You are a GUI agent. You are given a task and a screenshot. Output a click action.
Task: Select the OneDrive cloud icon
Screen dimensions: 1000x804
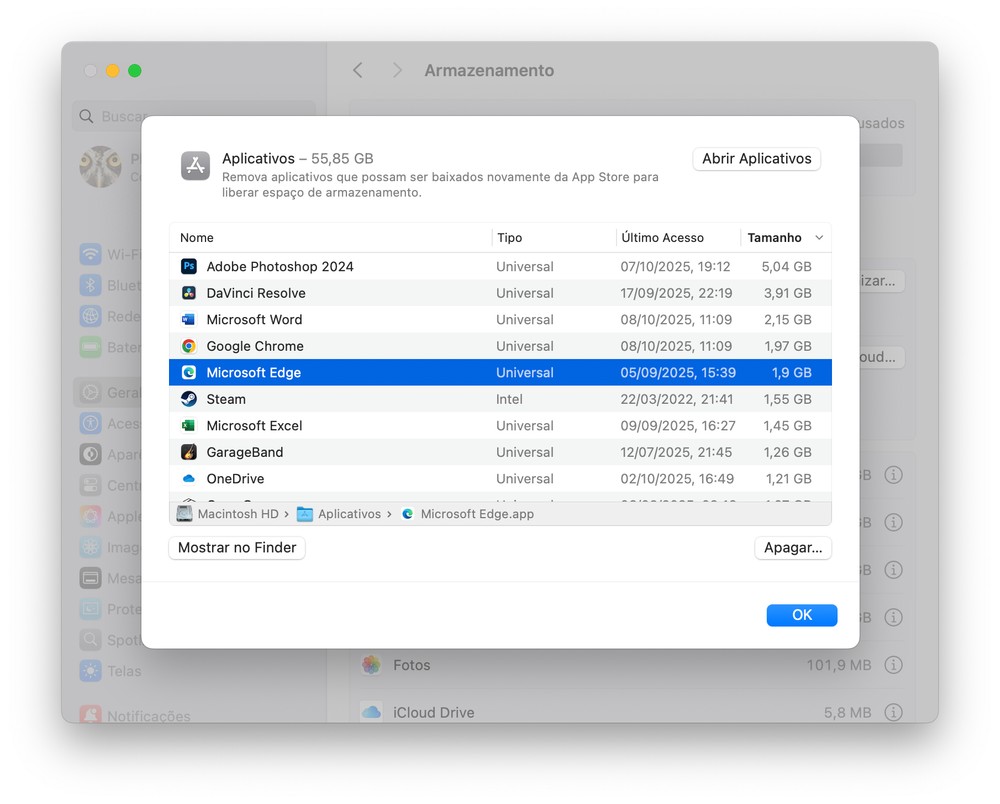(188, 479)
